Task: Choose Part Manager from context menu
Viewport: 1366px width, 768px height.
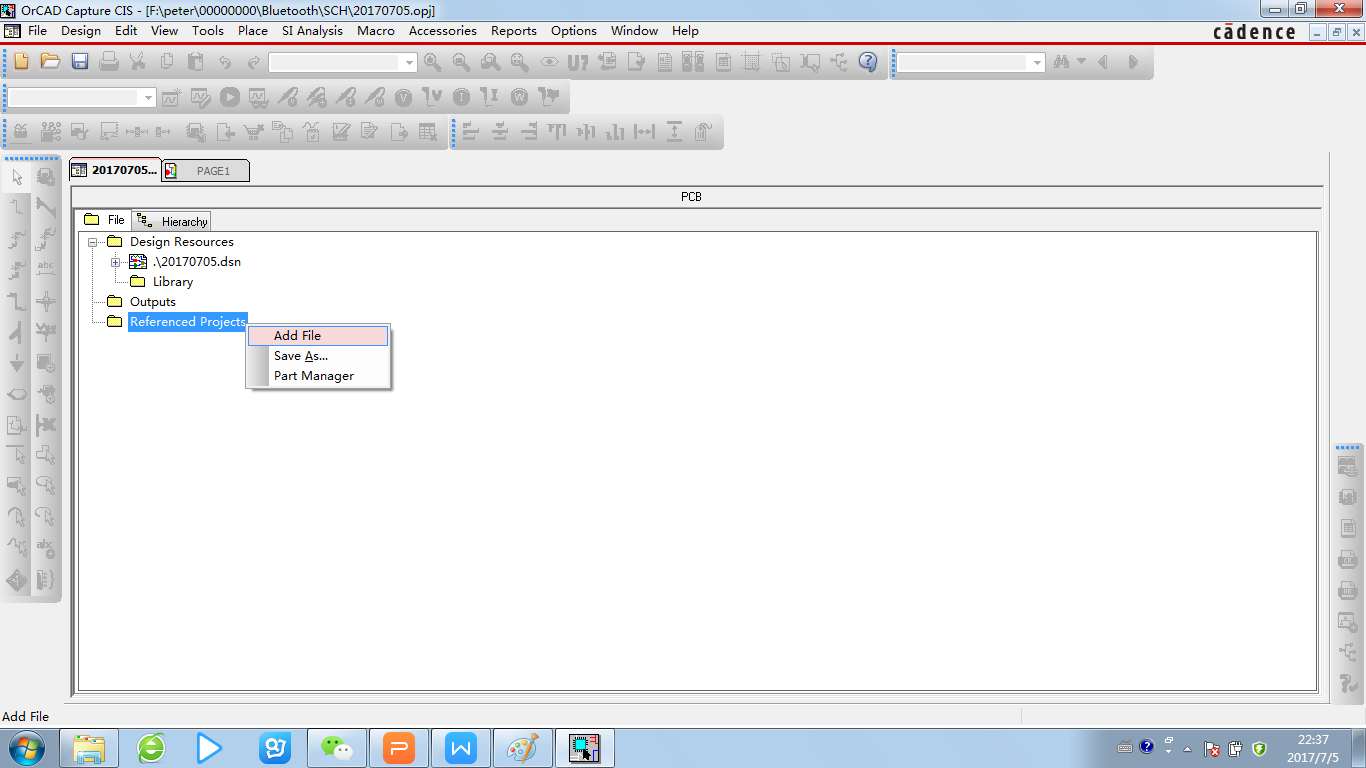Action: click(x=318, y=376)
